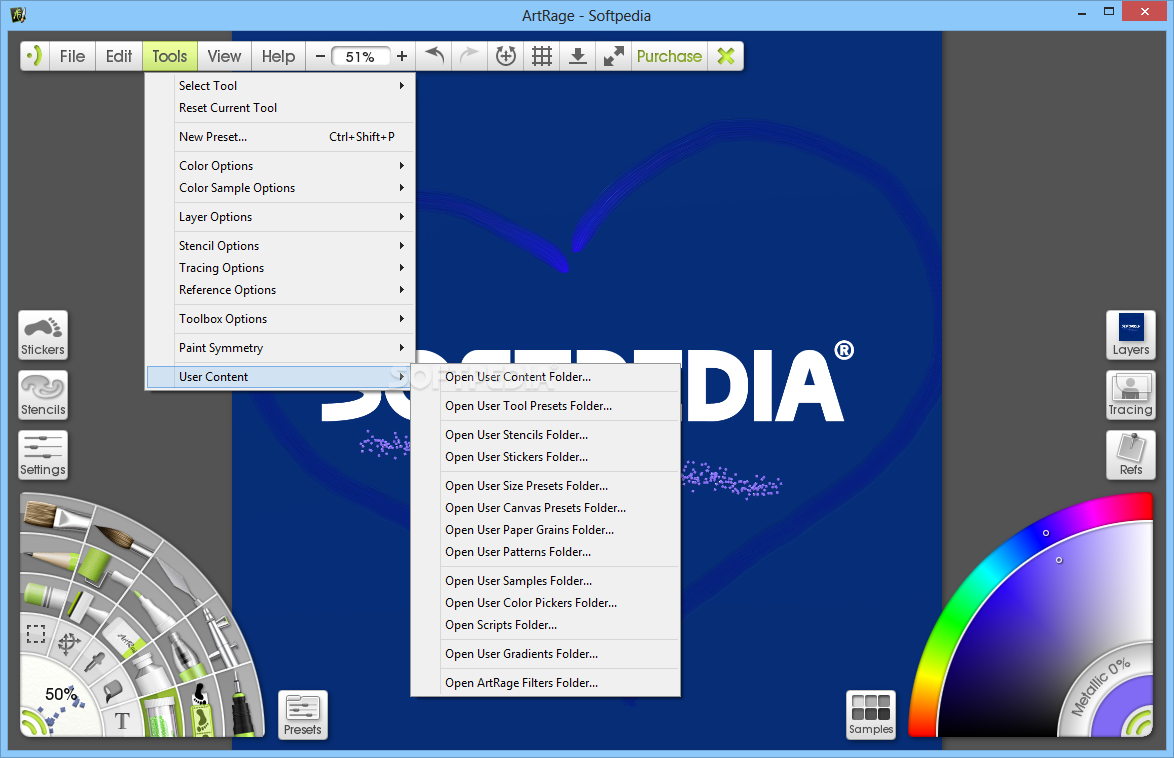1174x758 pixels.
Task: Open the Help menu
Action: point(279,56)
